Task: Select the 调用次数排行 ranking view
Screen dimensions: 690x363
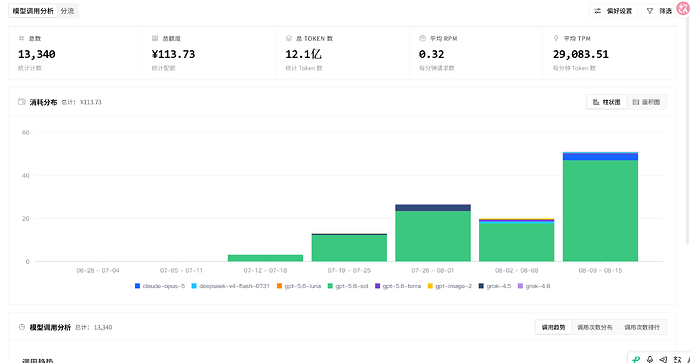Action: pyautogui.click(x=642, y=327)
